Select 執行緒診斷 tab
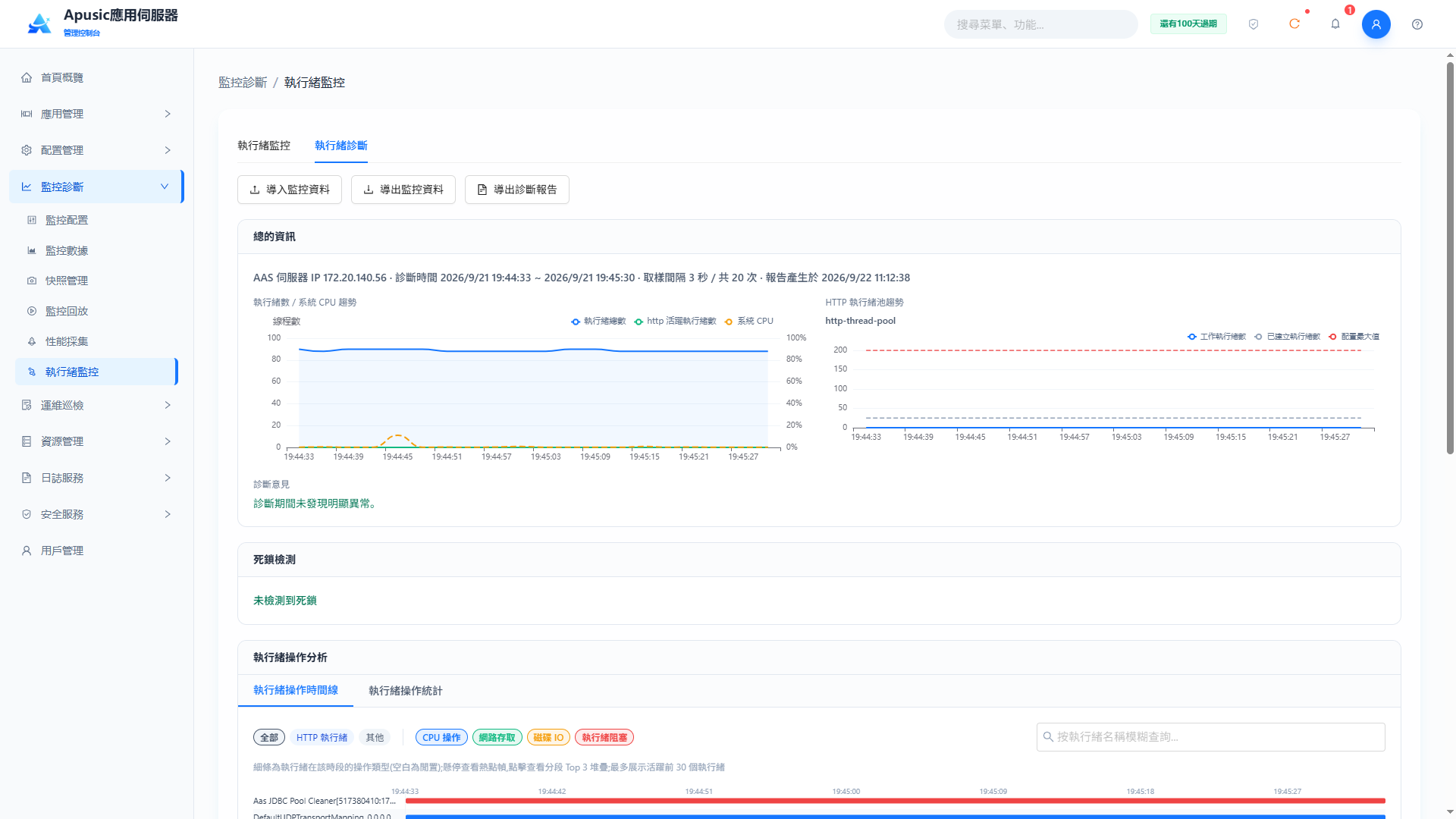Screen dimensions: 1456x819 coord(341,146)
